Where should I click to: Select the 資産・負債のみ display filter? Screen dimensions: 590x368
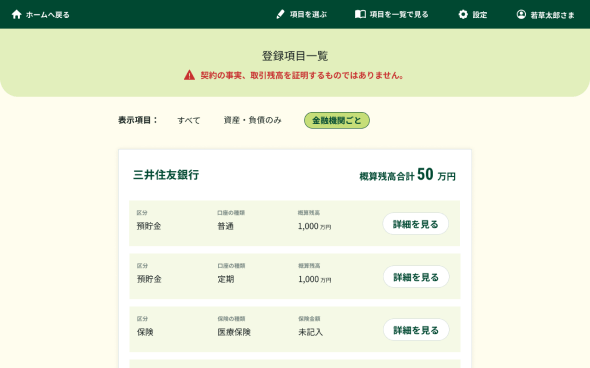[x=252, y=120]
